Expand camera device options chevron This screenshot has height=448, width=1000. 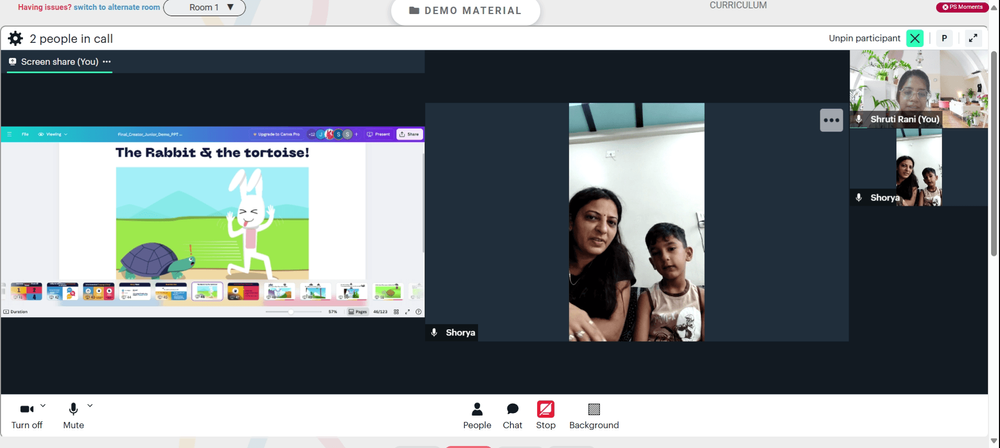[43, 405]
